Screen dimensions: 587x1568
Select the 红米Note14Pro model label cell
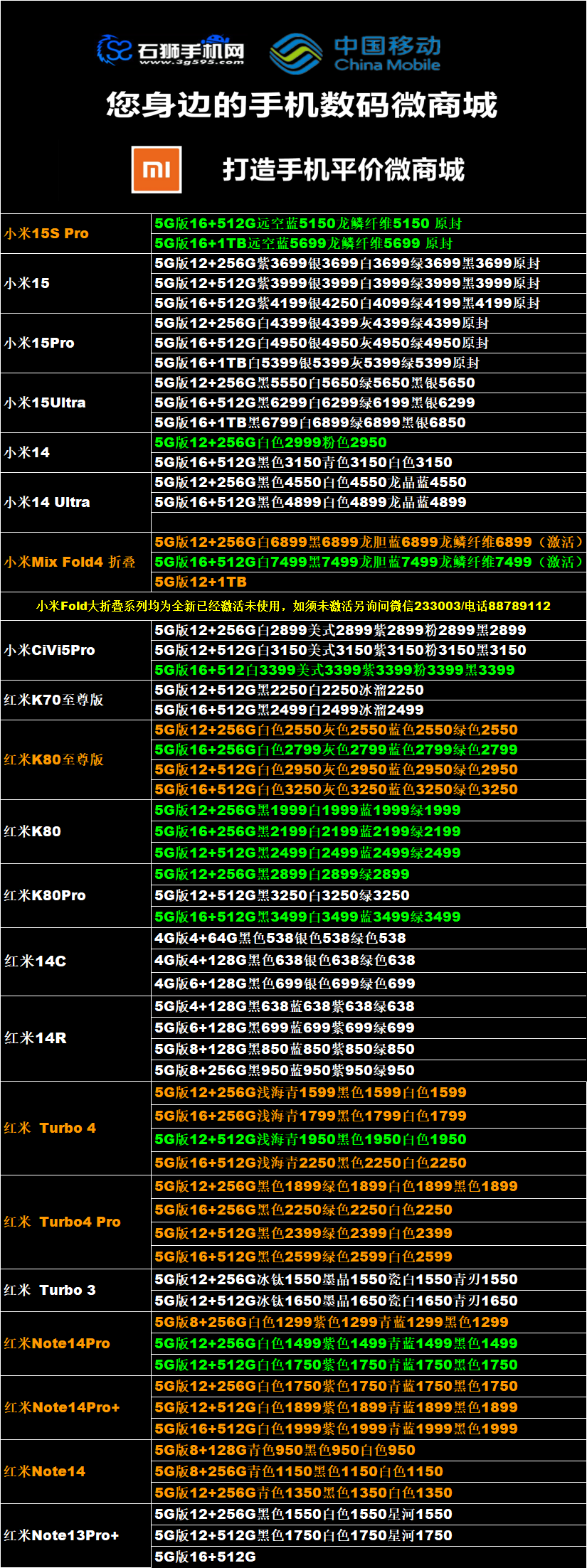76,1343
